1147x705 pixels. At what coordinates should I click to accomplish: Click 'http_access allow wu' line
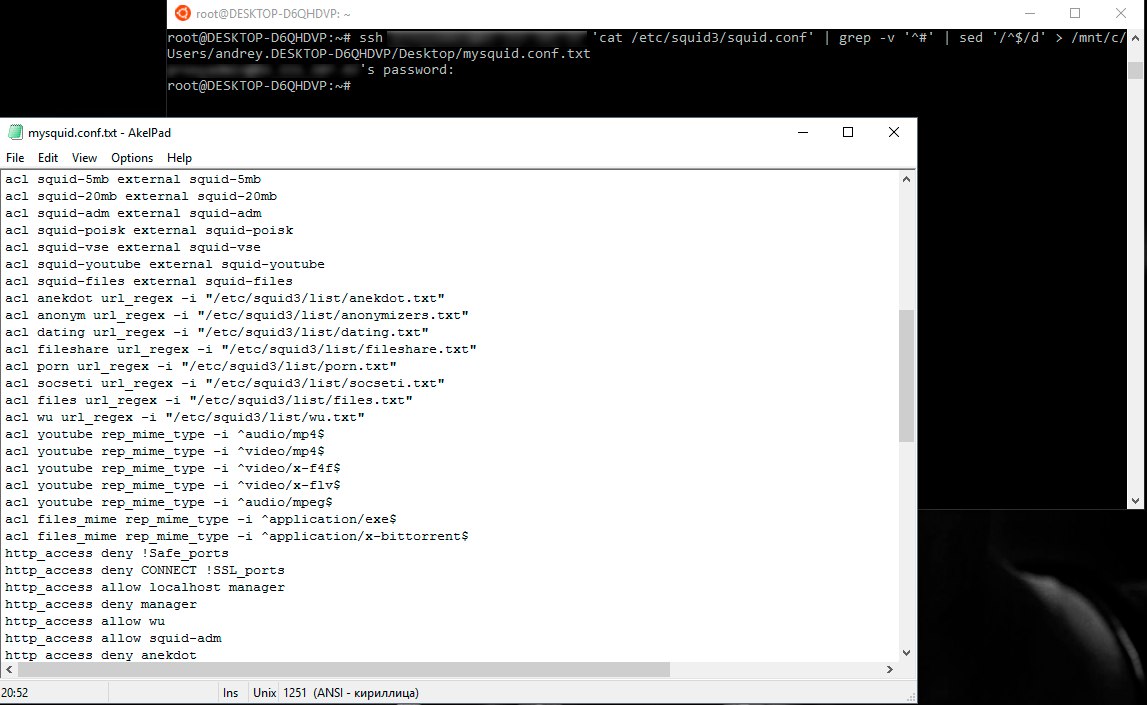(85, 622)
